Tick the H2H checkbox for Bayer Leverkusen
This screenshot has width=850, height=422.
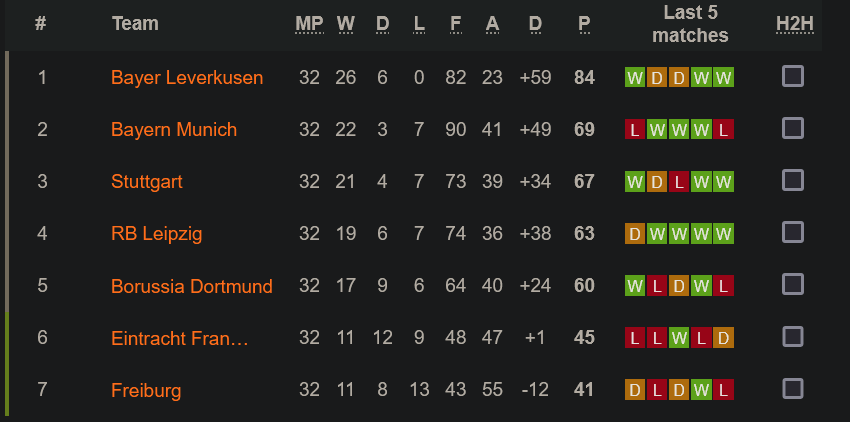[793, 76]
